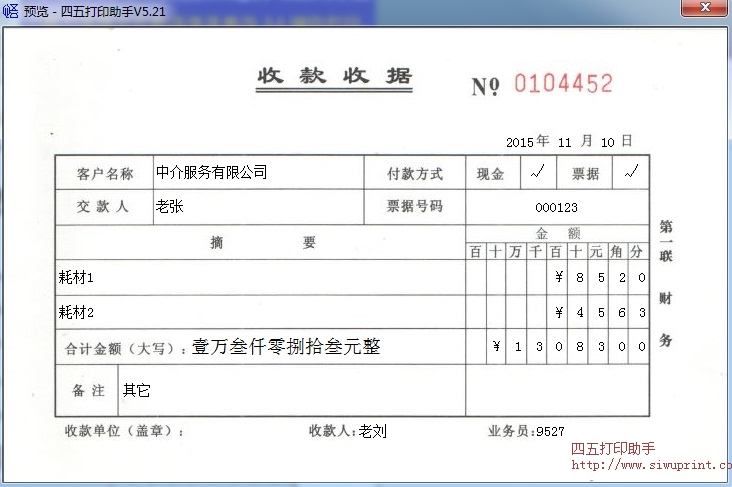Click the 付款方式 label
Image resolution: width=732 pixels, height=487 pixels.
(415, 174)
